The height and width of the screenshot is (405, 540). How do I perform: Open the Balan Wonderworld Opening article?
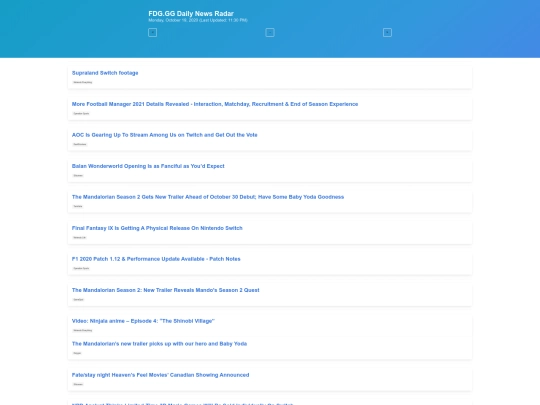tap(148, 166)
